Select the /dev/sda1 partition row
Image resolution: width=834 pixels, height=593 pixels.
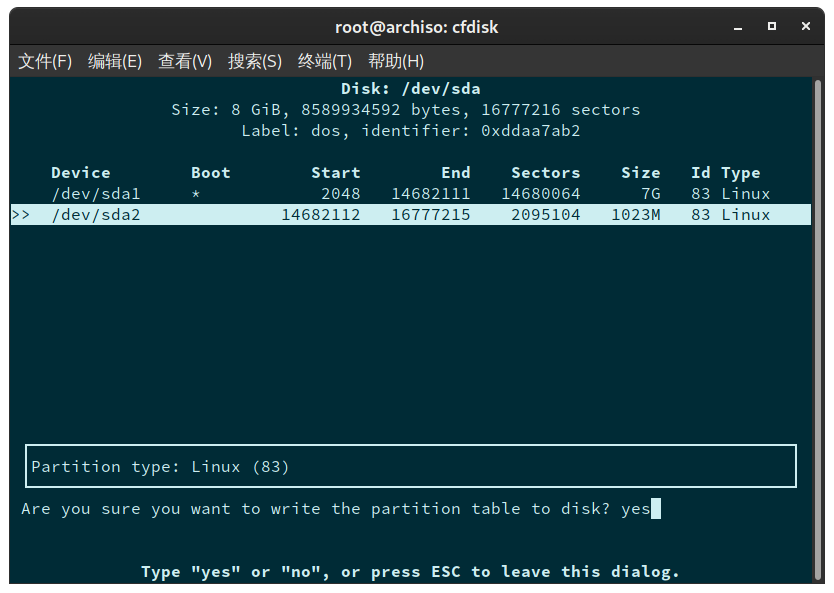(96, 193)
